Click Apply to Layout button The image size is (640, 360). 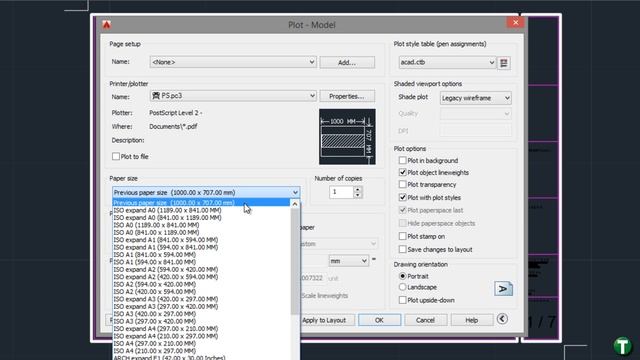324,320
